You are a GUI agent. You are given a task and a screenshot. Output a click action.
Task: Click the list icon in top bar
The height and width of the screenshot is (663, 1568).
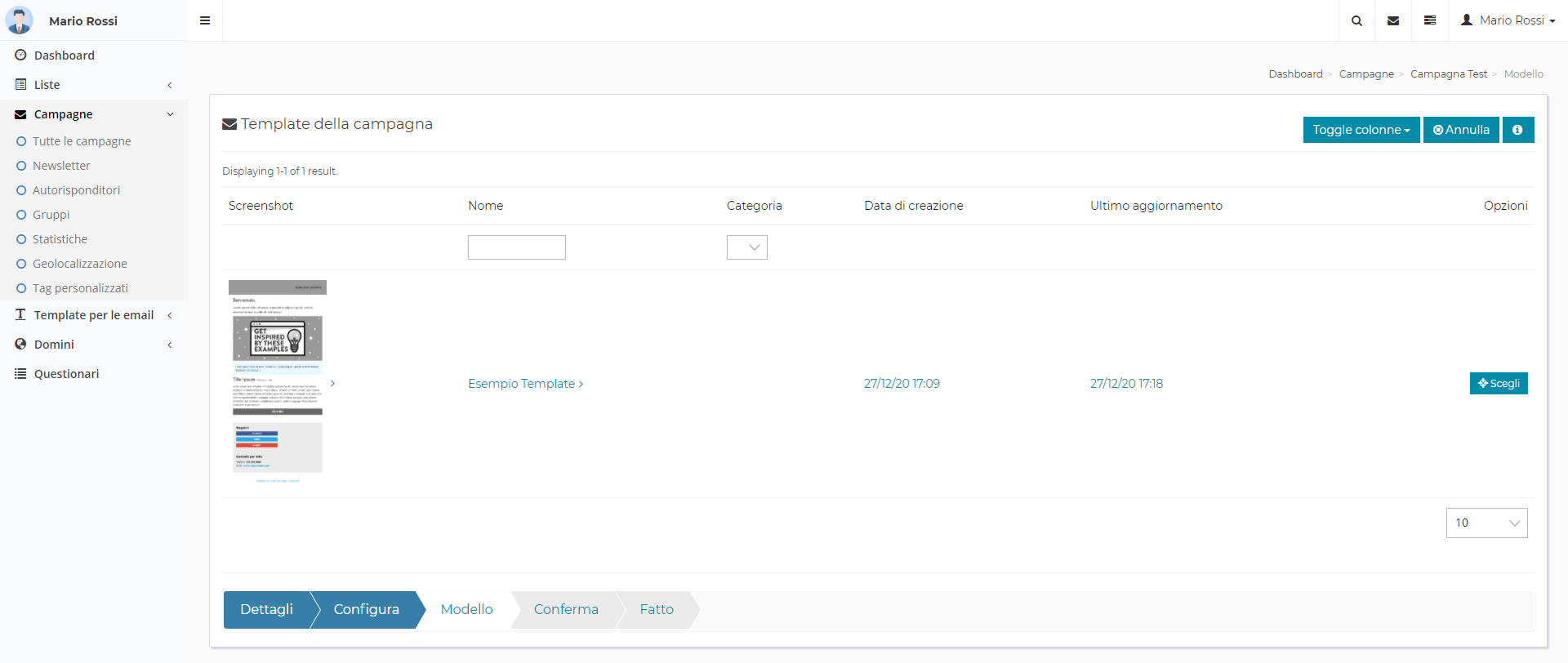point(1430,20)
